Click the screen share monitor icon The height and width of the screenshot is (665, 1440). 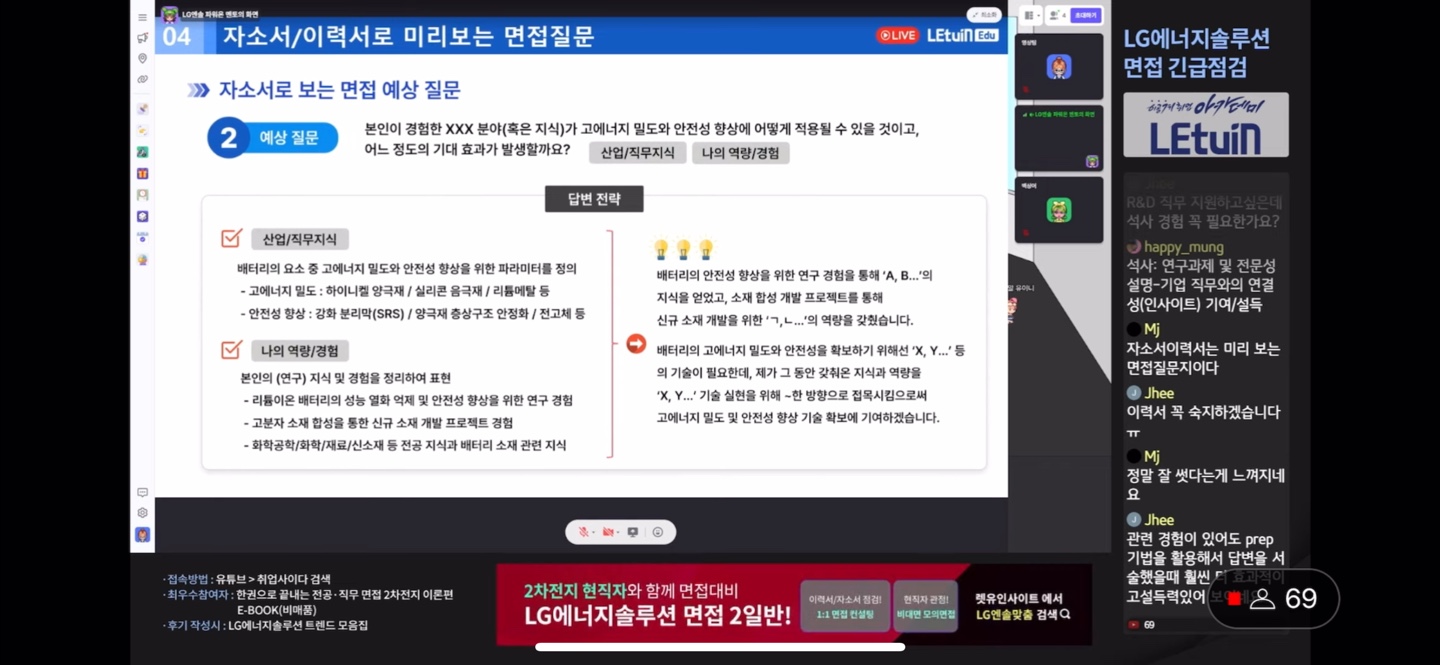633,532
